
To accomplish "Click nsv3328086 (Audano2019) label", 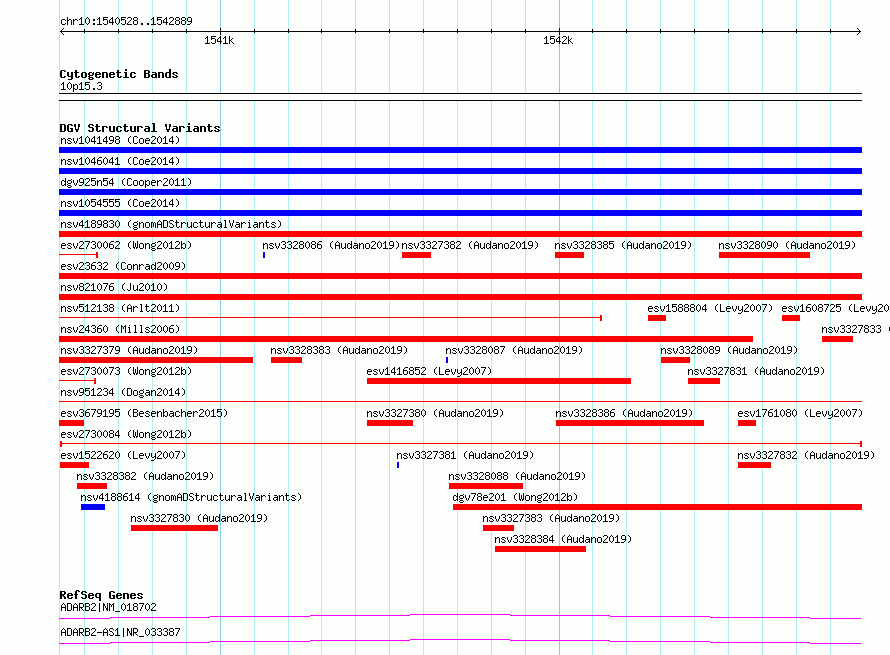I will (x=331, y=245).
